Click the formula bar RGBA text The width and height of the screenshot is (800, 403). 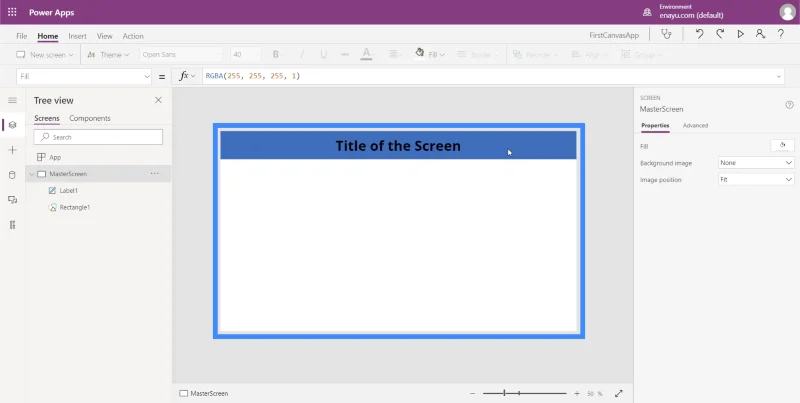pyautogui.click(x=253, y=76)
